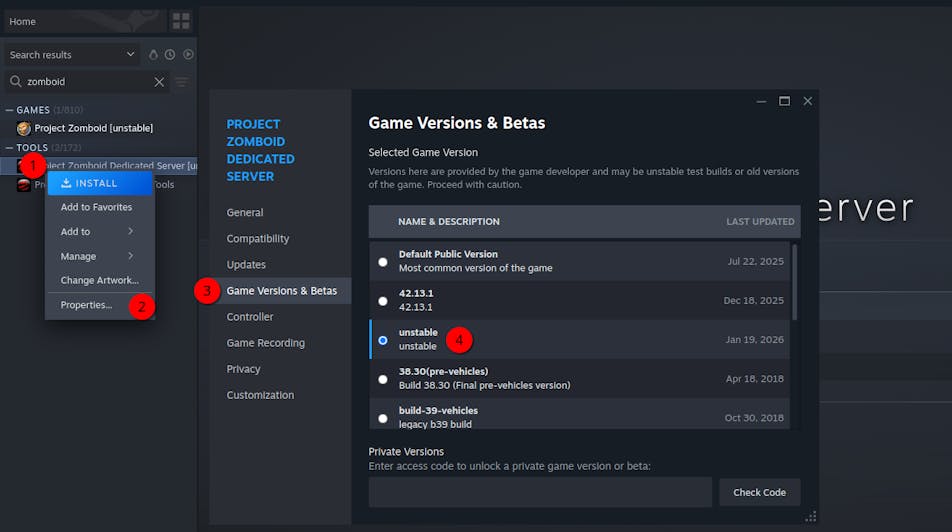Toggle the ready-to-play filter icon
952x532 pixels.
coord(188,55)
